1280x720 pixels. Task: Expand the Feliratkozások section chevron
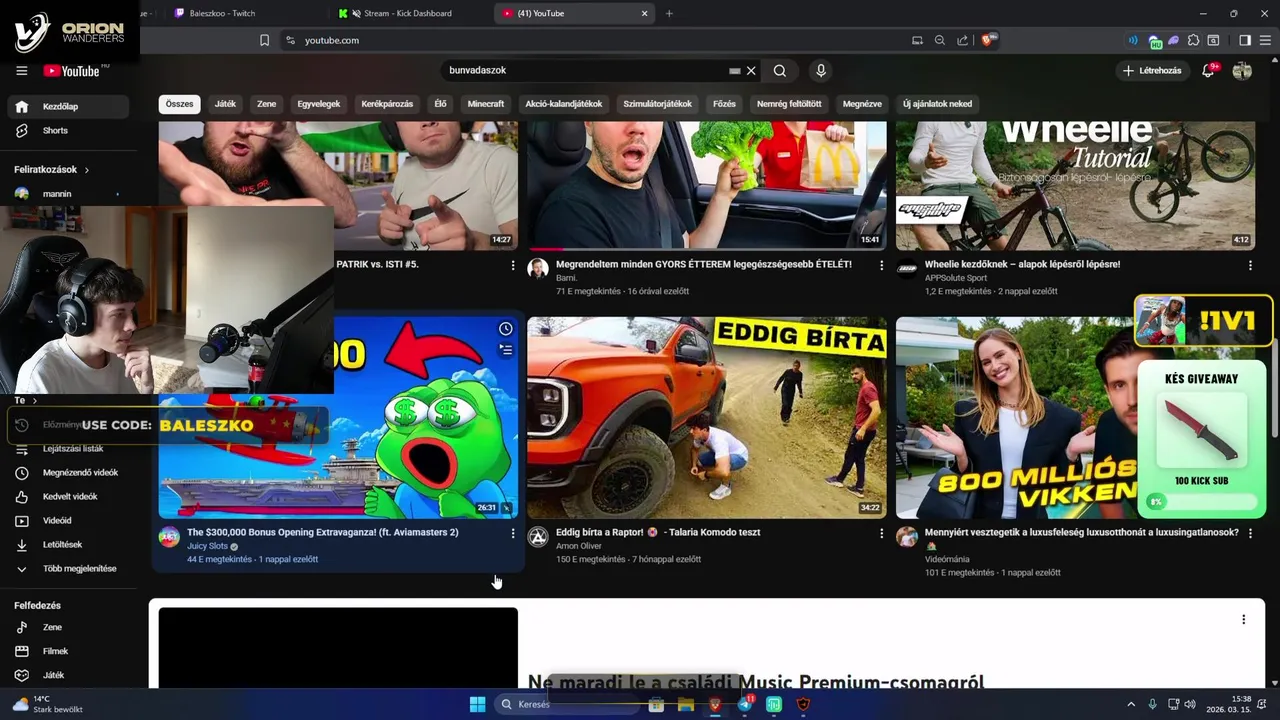86,170
